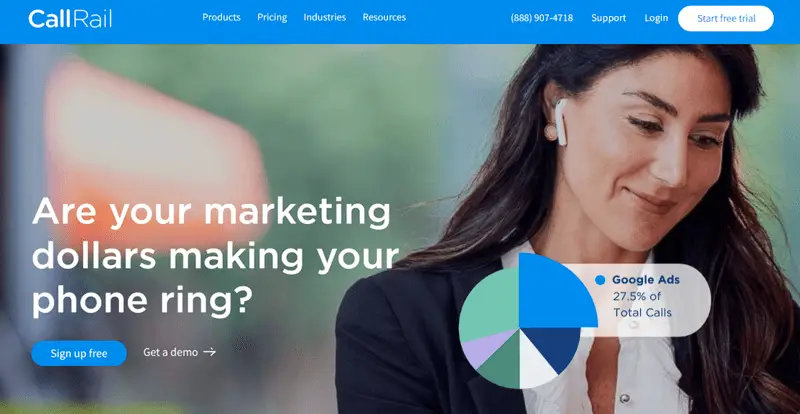Click the blue dot next to Google Ads
This screenshot has height=414, width=800.
tap(600, 280)
